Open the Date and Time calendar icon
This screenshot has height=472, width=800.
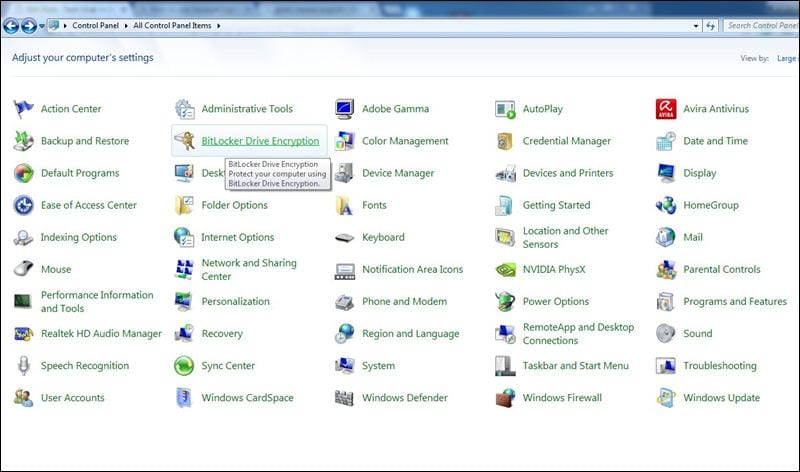pyautogui.click(x=666, y=141)
